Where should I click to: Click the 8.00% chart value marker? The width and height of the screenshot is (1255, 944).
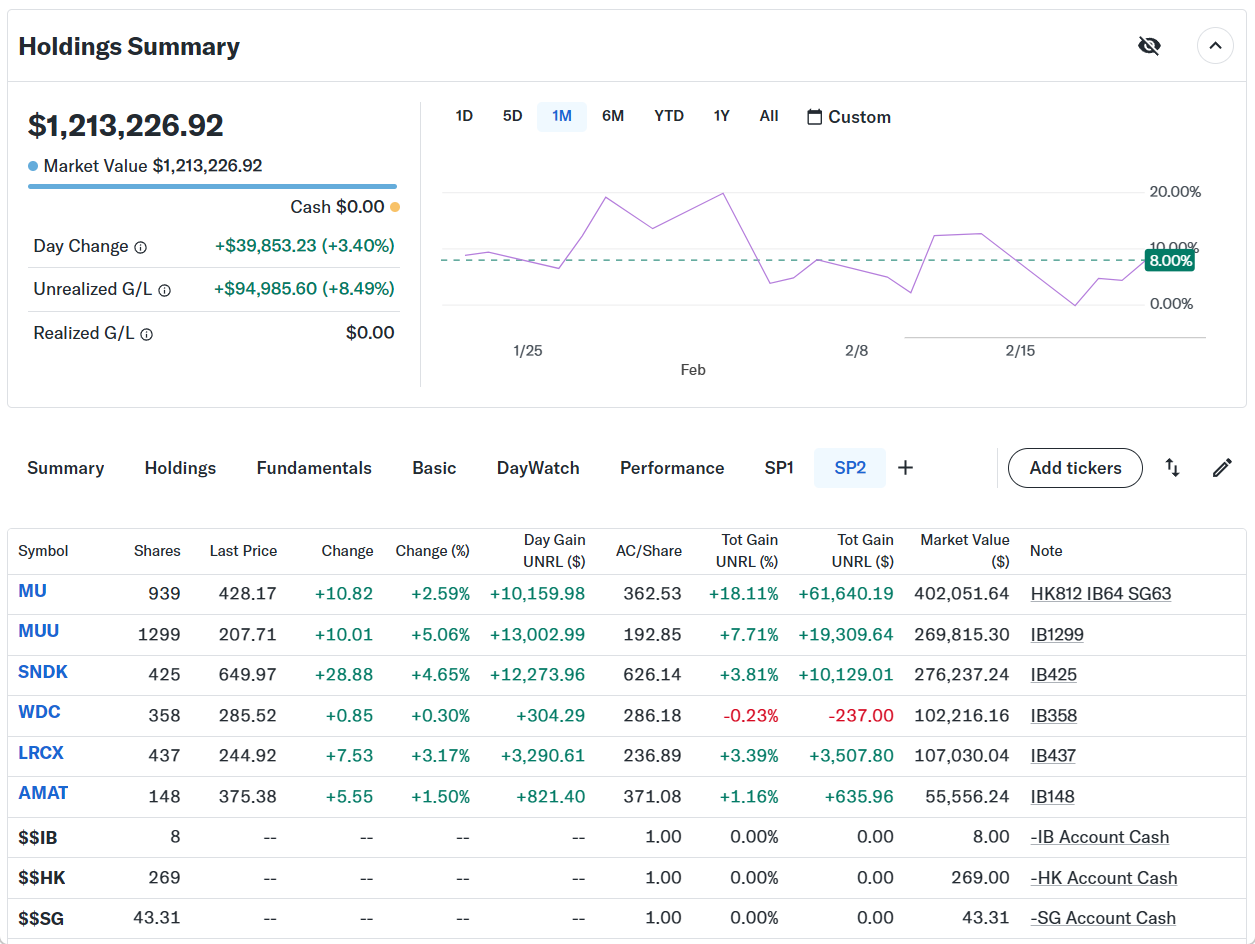pos(1170,261)
